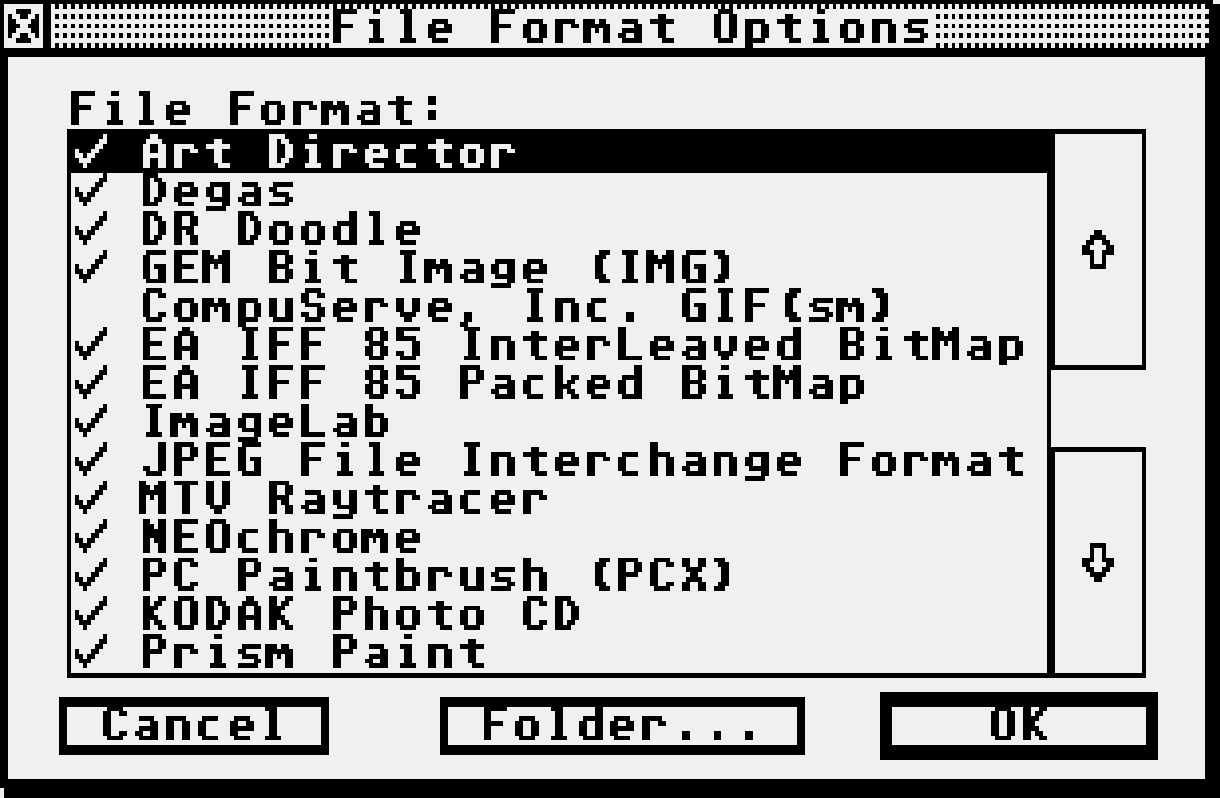Screen dimensions: 1220x798
Task: Click the Cancel button
Action: [194, 726]
